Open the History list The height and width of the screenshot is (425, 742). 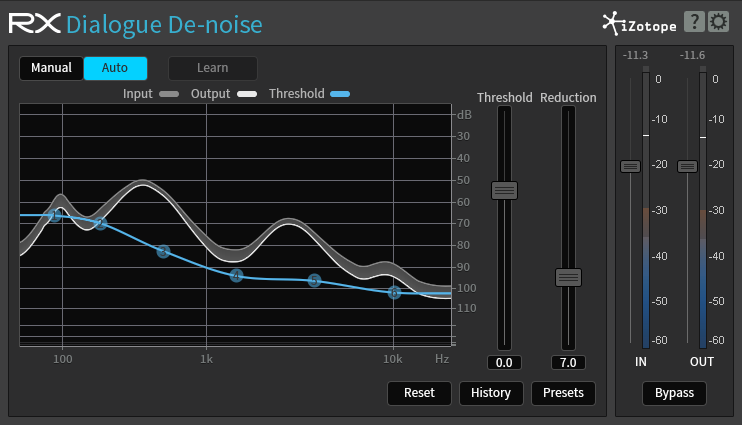491,393
